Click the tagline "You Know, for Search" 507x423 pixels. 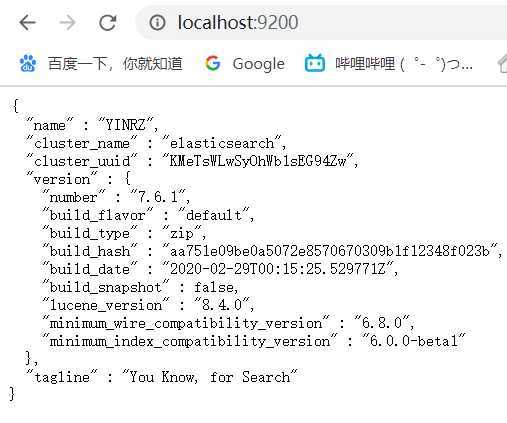pyautogui.click(x=210, y=377)
